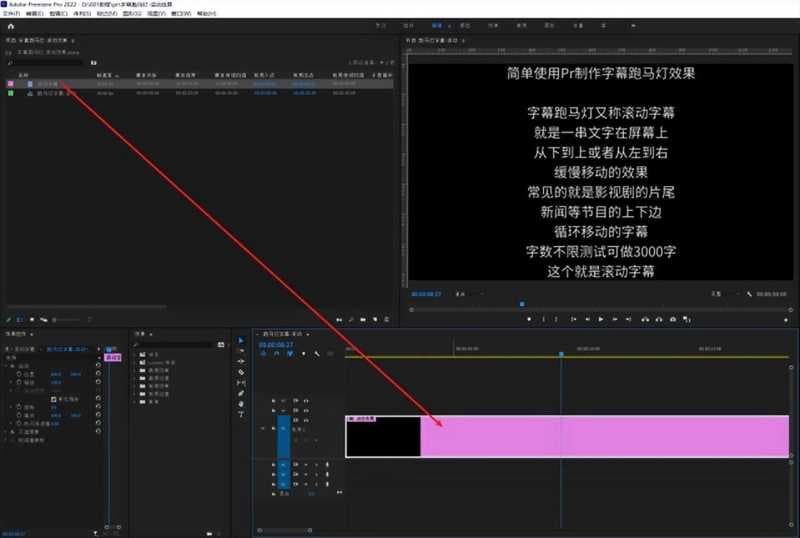The height and width of the screenshot is (538, 800).
Task: Step back one frame in Program monitor
Action: coord(587,320)
